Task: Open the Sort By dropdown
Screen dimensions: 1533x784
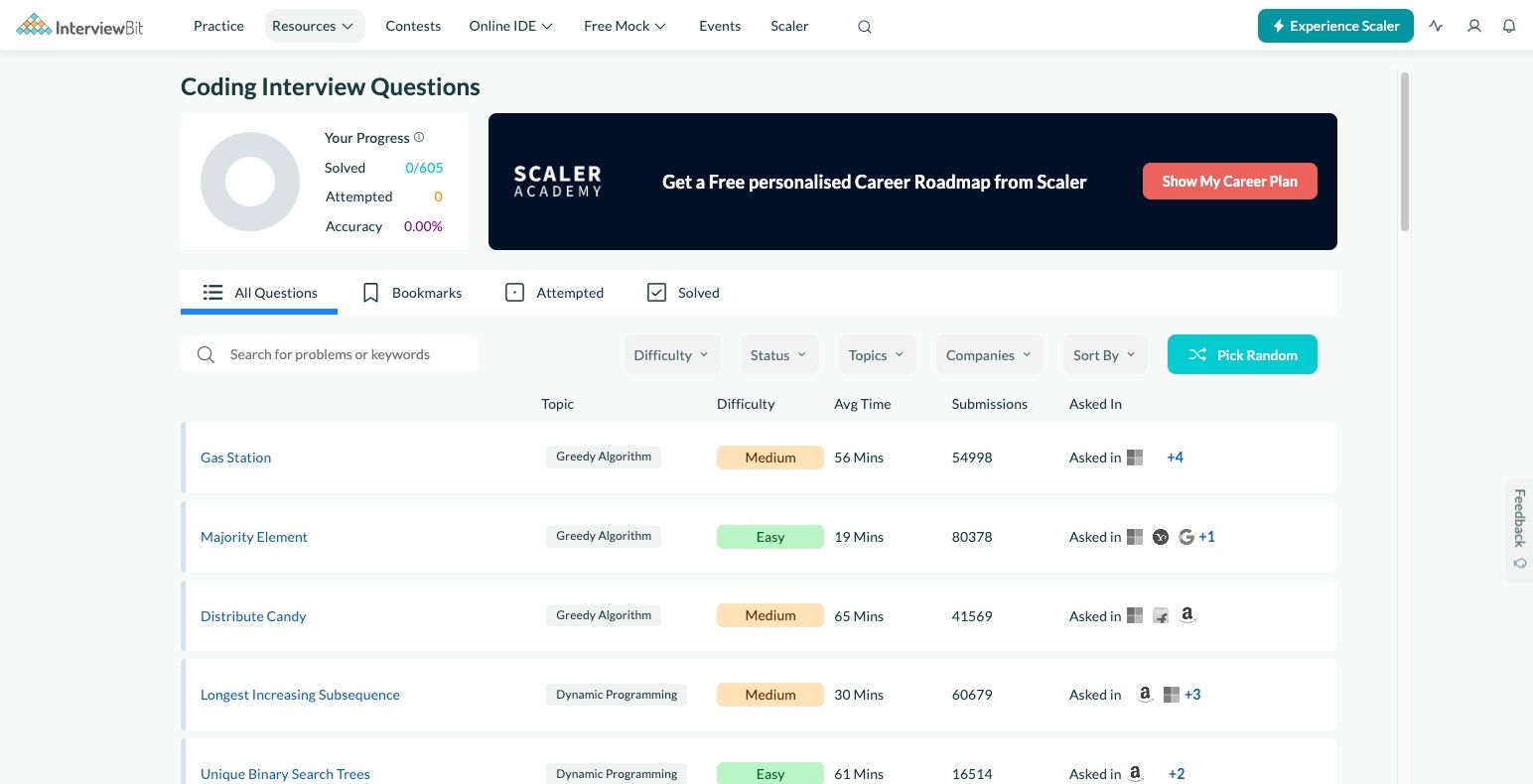Action: coord(1103,355)
